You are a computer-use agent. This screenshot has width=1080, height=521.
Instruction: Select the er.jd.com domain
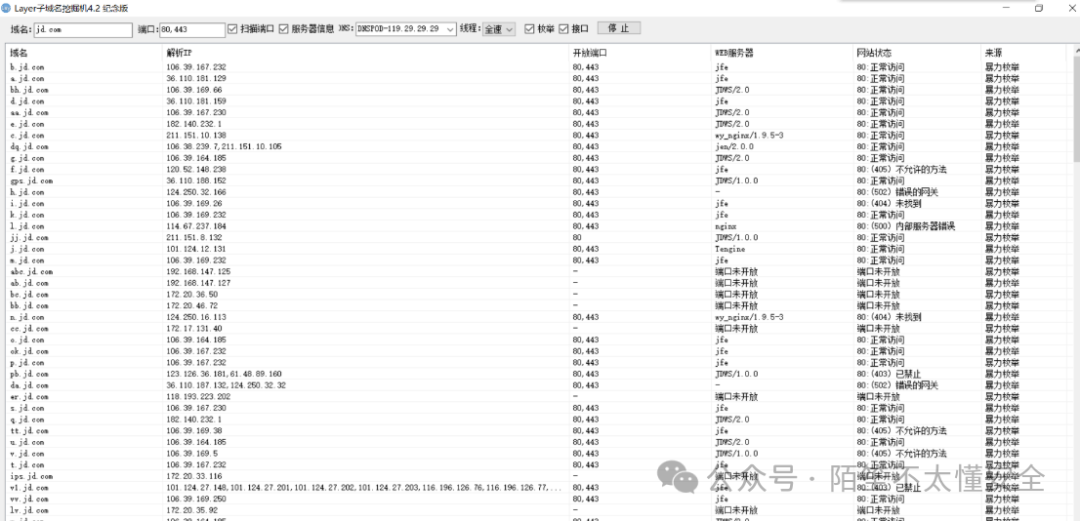click(29, 396)
